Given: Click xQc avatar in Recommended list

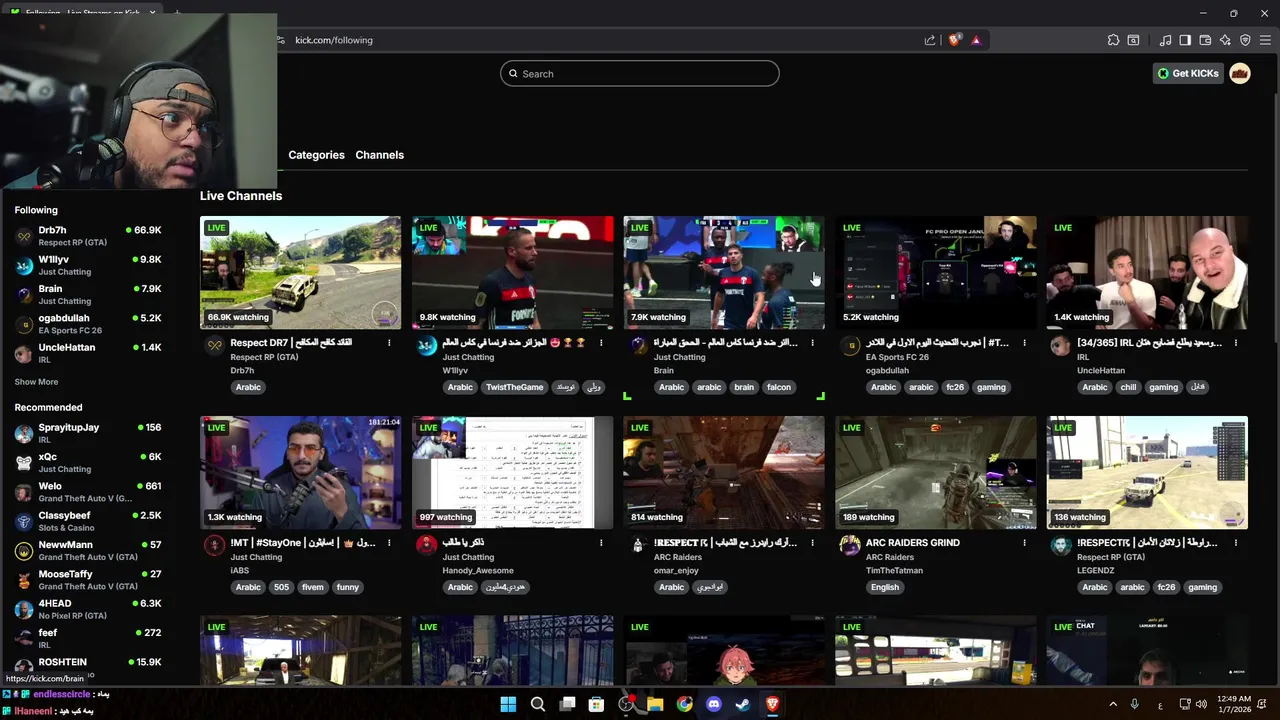Looking at the screenshot, I should point(24,463).
